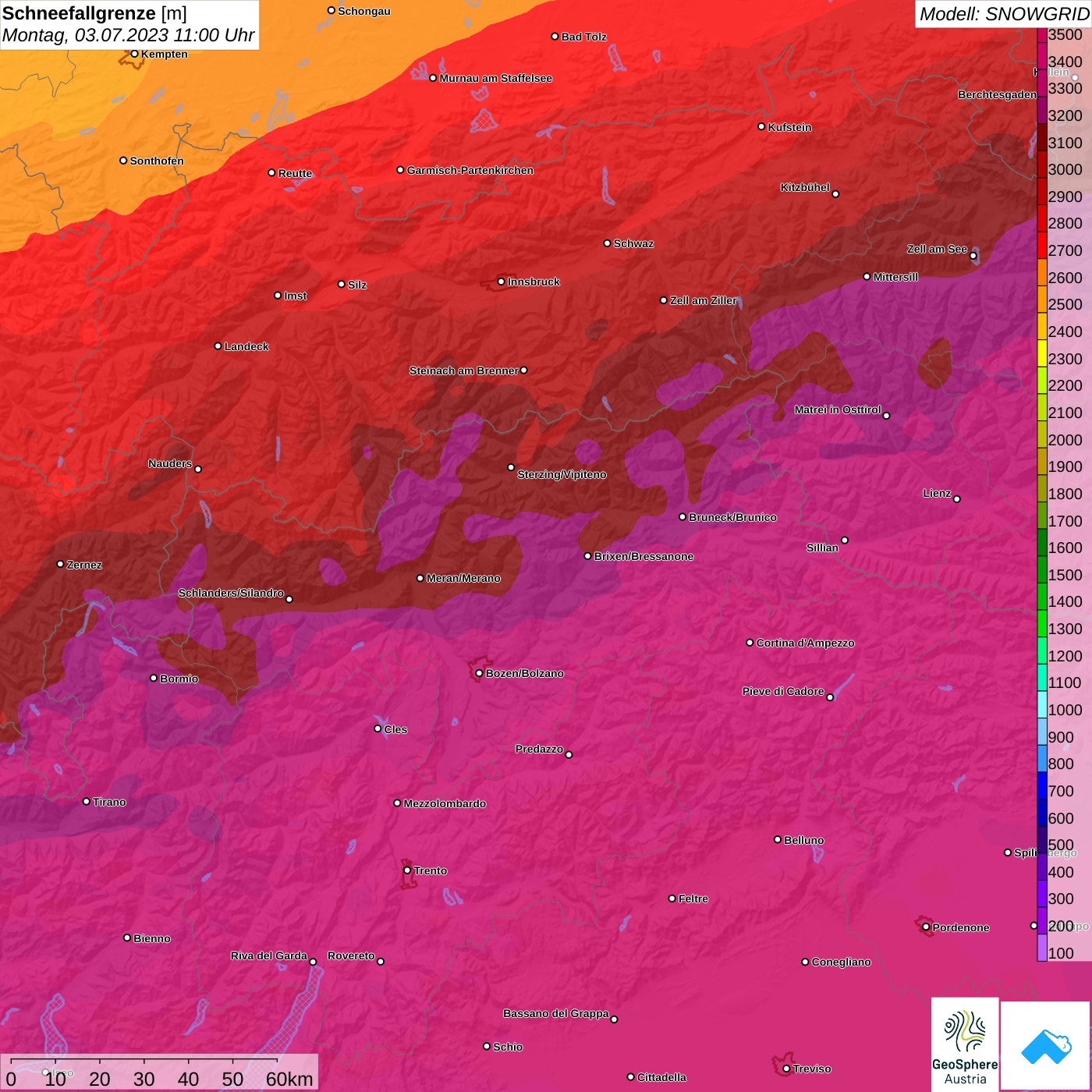
Task: Select the Bormio map marker dot
Action: pos(154,678)
